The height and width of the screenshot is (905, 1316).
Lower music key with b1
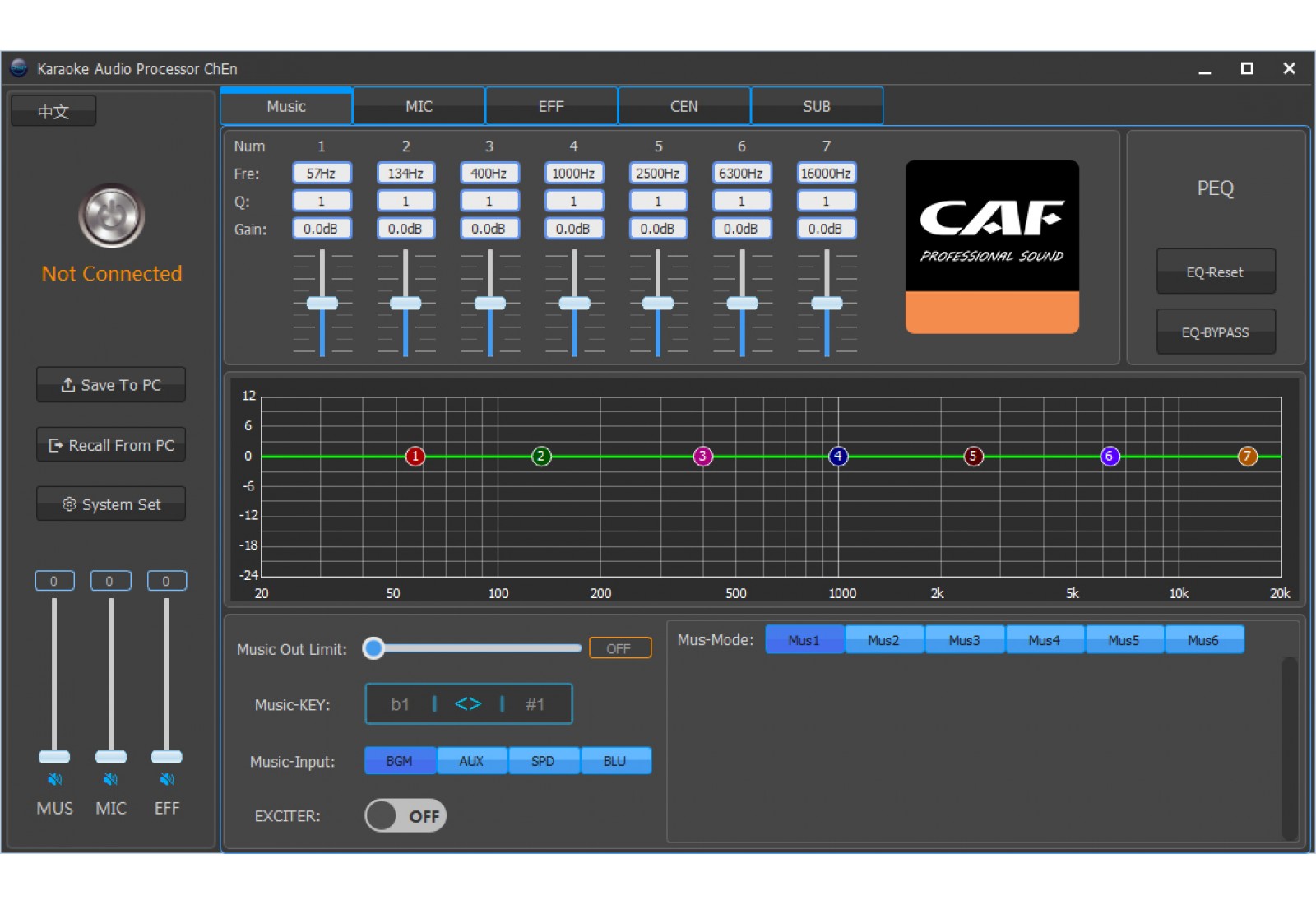(400, 704)
